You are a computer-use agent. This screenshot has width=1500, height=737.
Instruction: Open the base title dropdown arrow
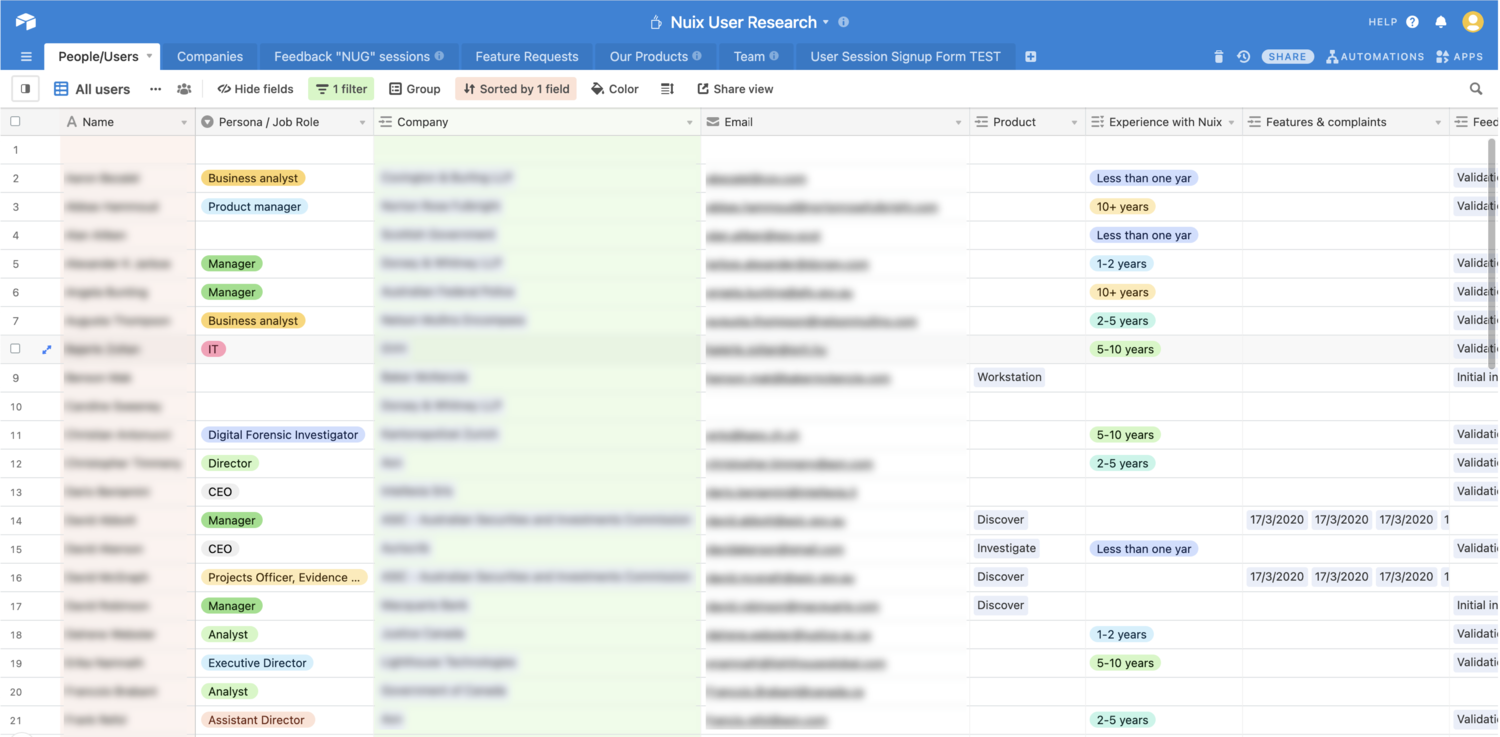[x=826, y=22]
